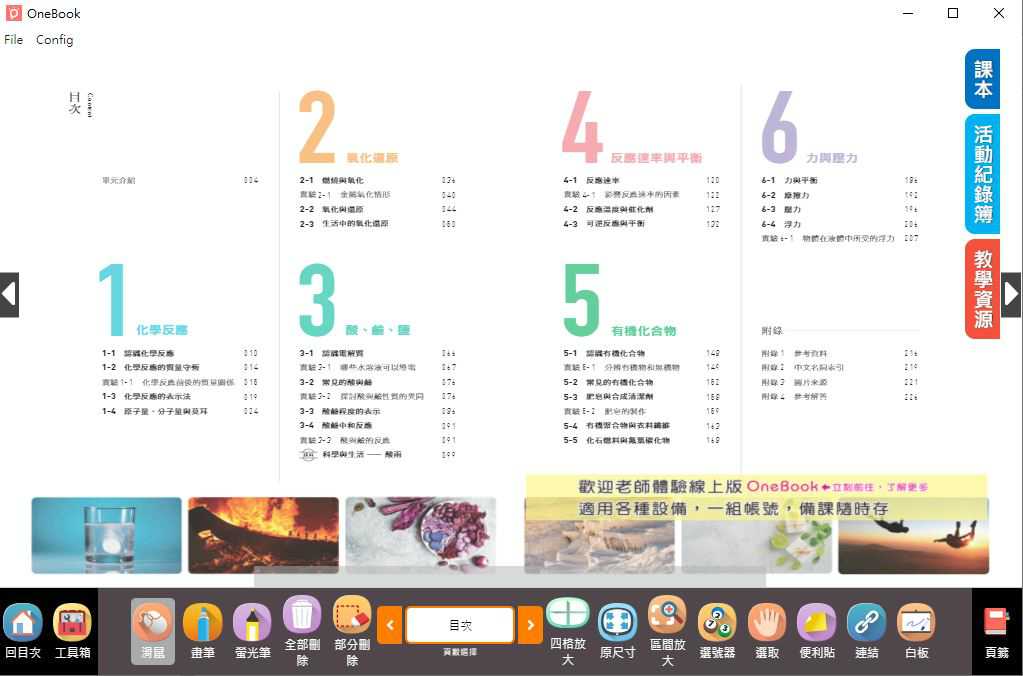The image size is (1023, 676).
Task: Open the Config menu
Action: click(x=55, y=40)
